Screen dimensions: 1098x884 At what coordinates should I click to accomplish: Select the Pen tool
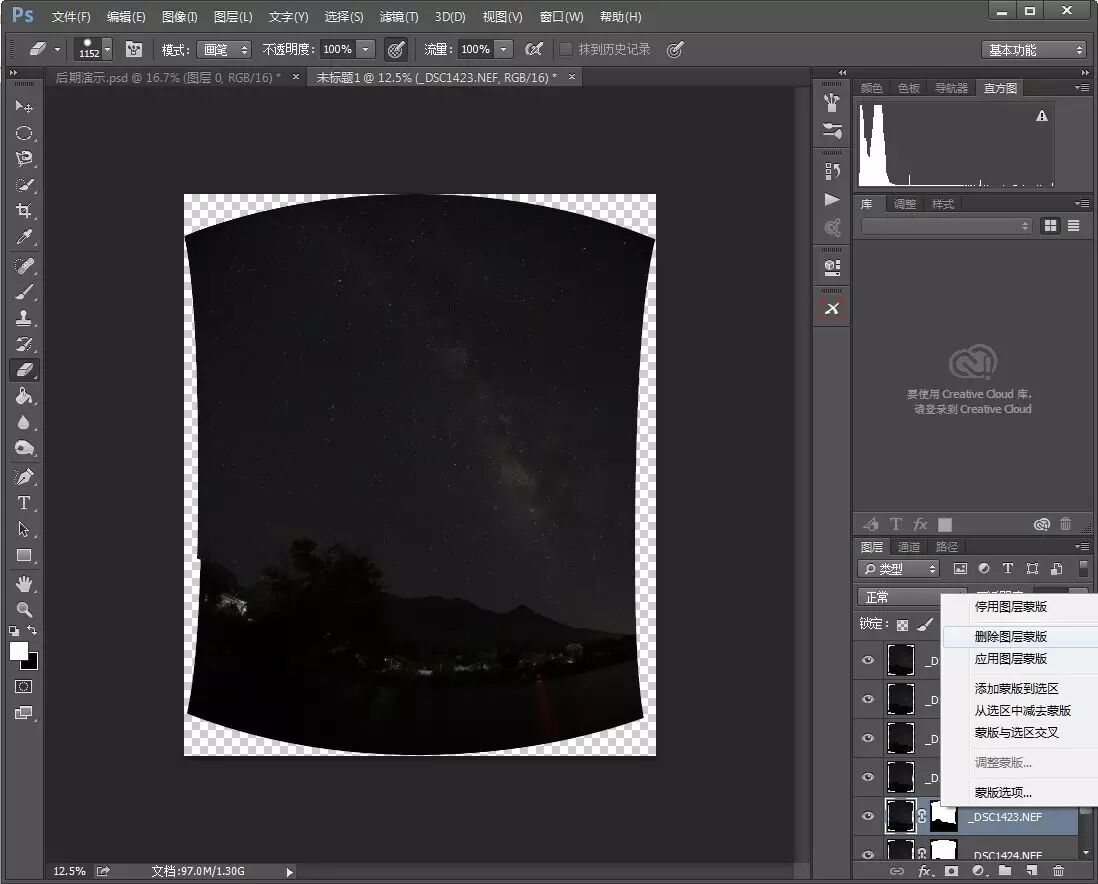click(x=24, y=477)
